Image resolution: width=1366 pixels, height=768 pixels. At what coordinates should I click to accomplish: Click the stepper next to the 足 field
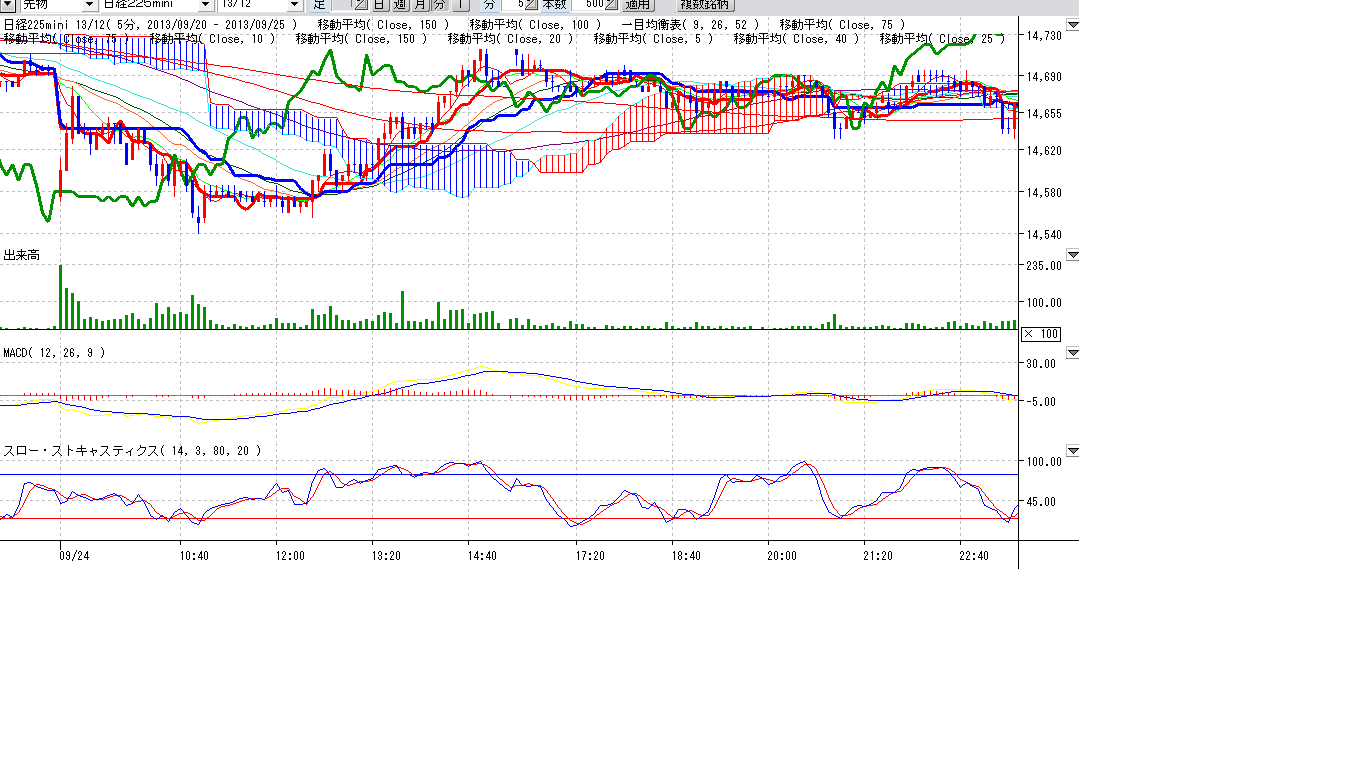point(361,5)
